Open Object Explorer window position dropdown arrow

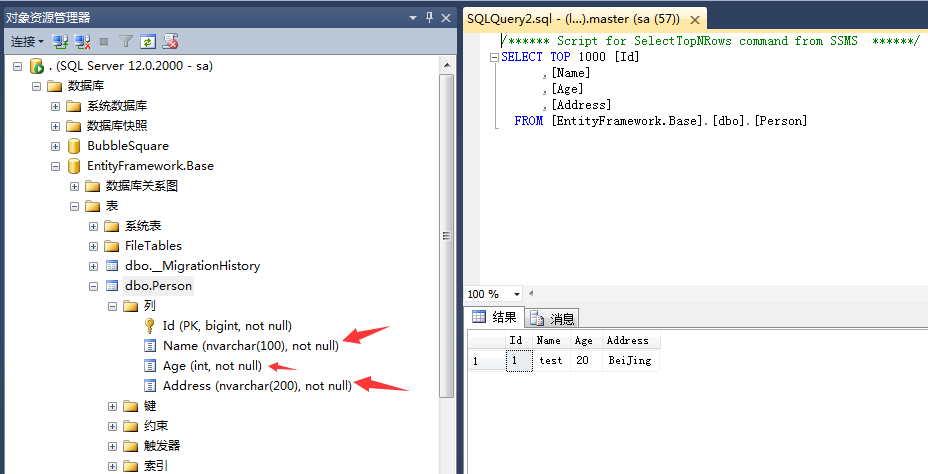click(x=413, y=18)
